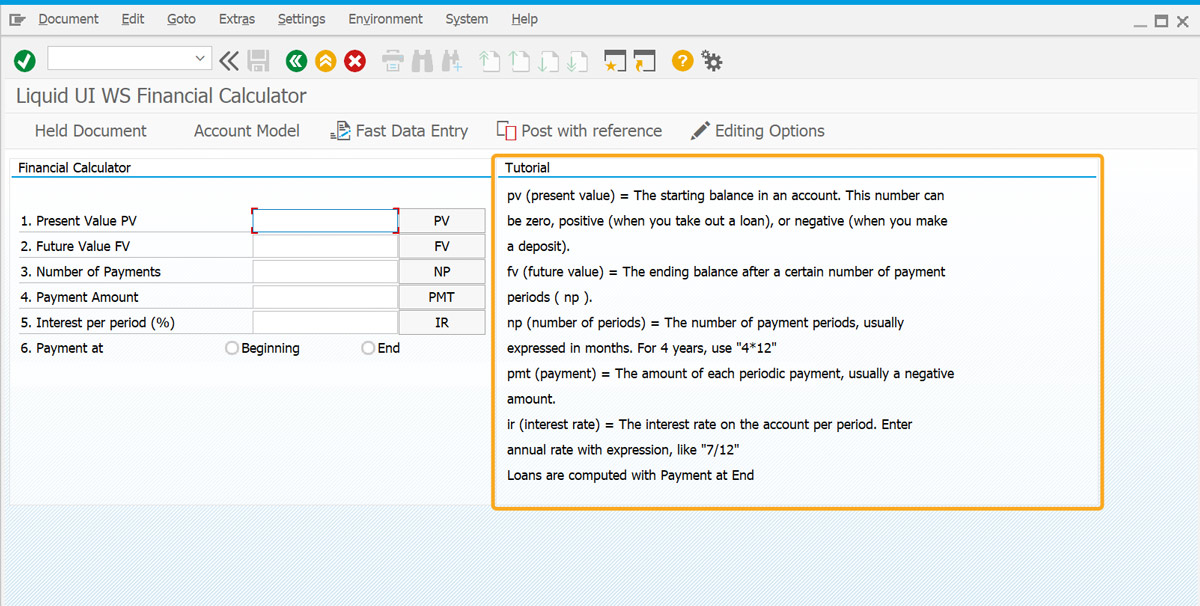Open Customize Local Layout gears icon
1200x606 pixels.
pos(712,61)
